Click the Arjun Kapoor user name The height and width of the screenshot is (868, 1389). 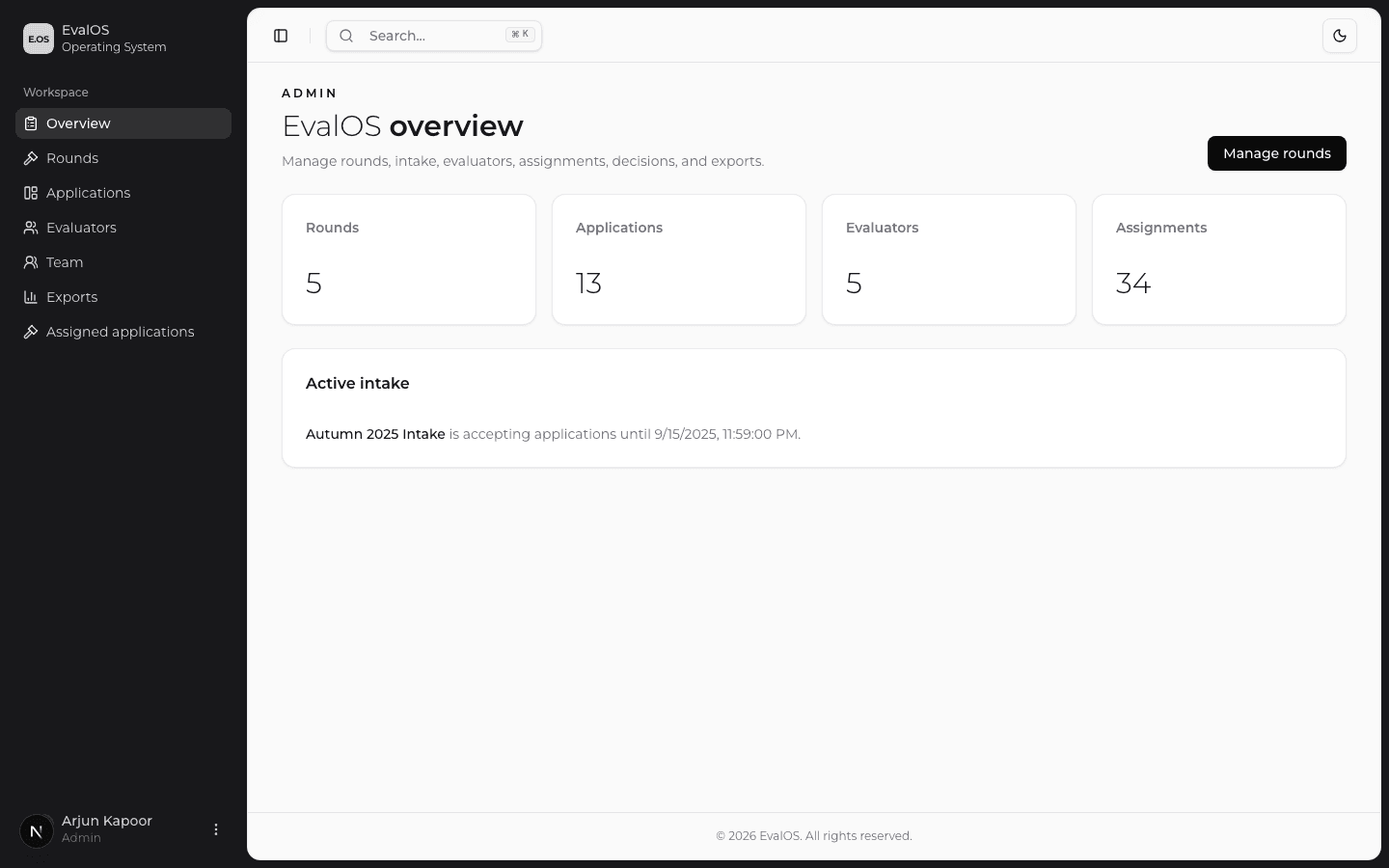tap(107, 821)
